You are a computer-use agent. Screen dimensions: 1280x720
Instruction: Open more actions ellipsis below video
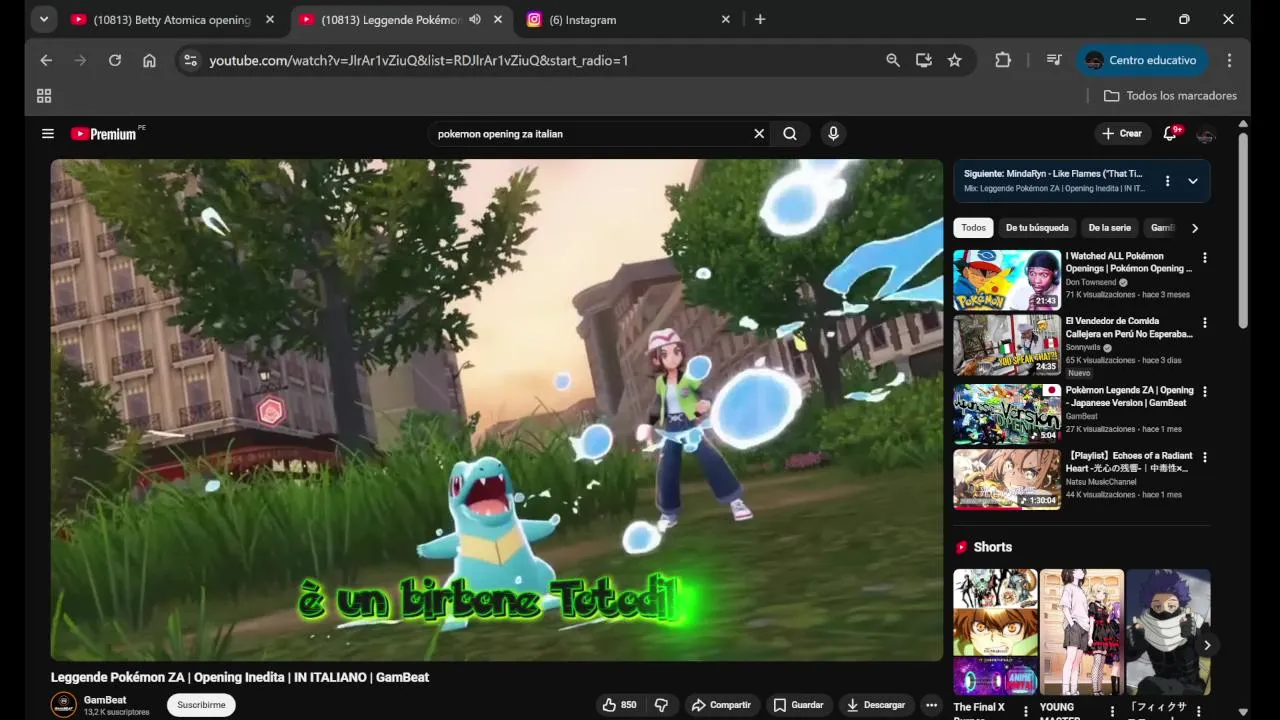click(x=932, y=705)
